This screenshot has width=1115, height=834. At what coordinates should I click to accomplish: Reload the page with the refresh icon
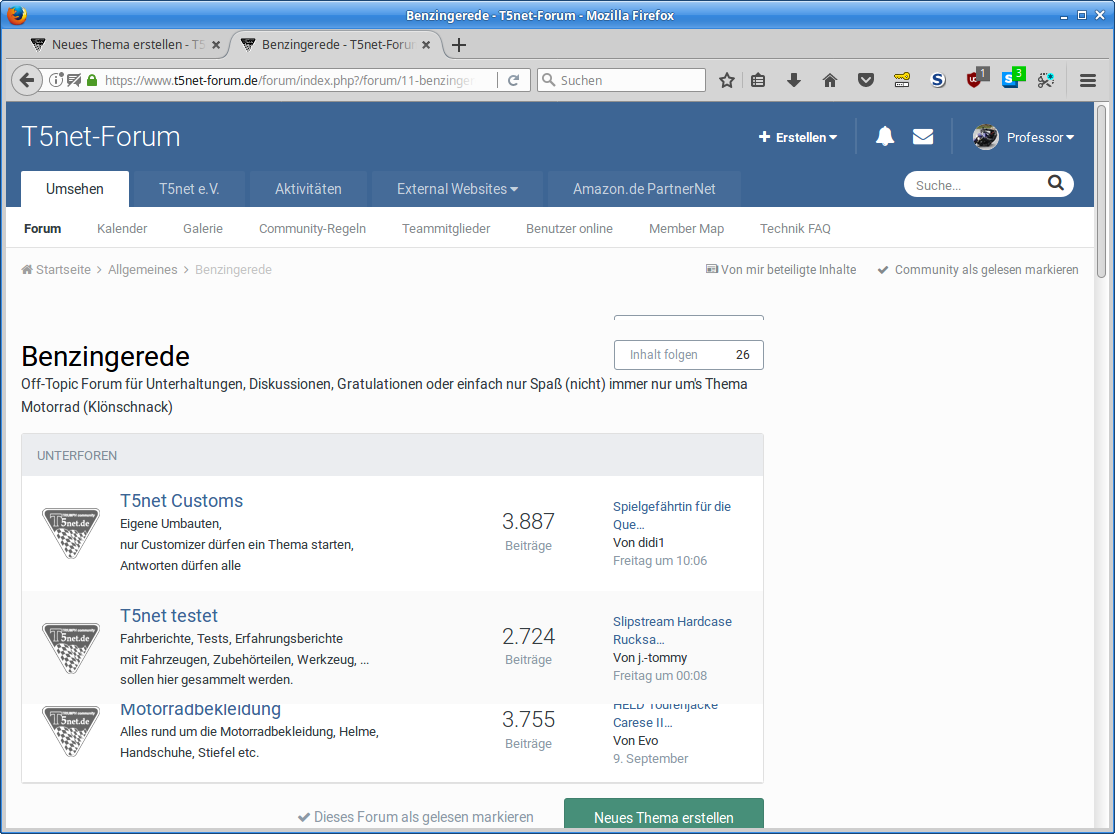point(513,80)
